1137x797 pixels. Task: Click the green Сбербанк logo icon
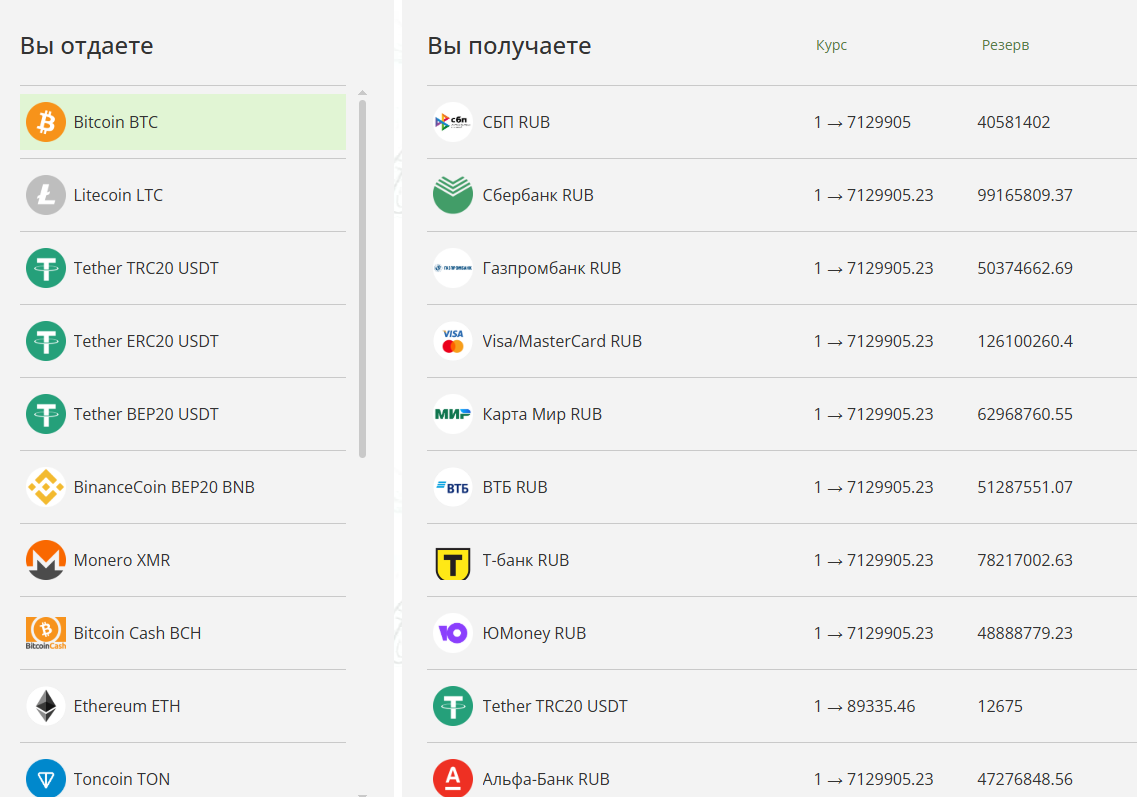(452, 195)
